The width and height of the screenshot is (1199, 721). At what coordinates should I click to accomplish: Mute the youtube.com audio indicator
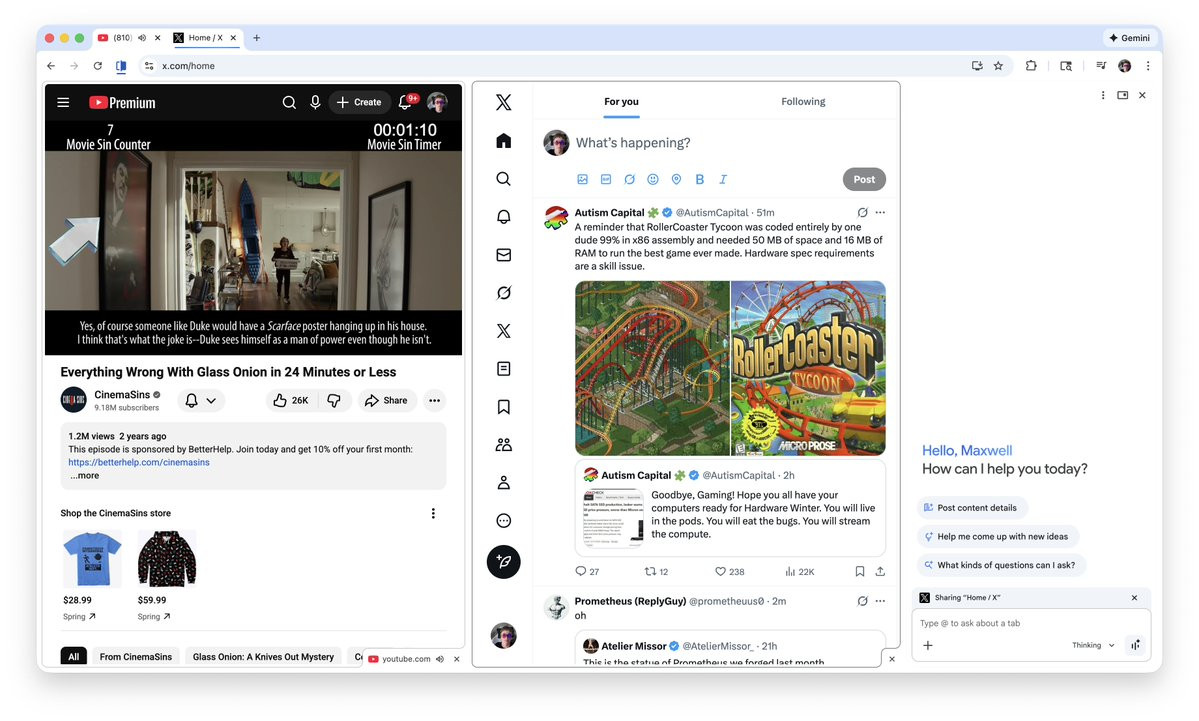tap(440, 659)
